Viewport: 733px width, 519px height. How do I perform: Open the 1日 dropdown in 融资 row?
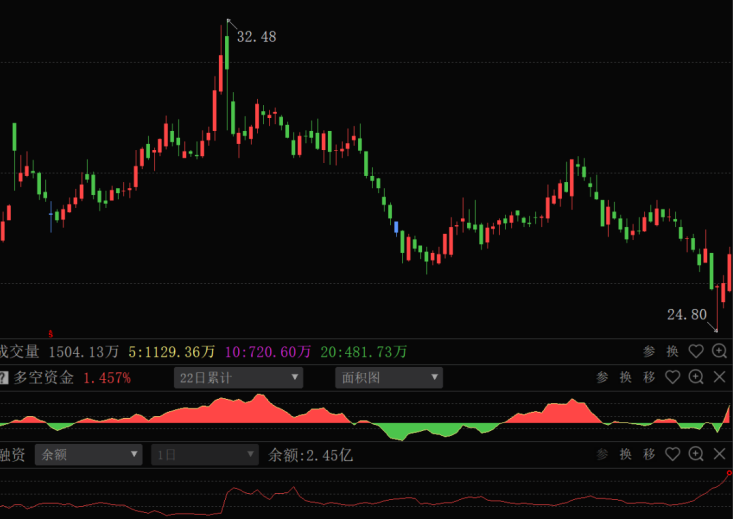[205, 454]
